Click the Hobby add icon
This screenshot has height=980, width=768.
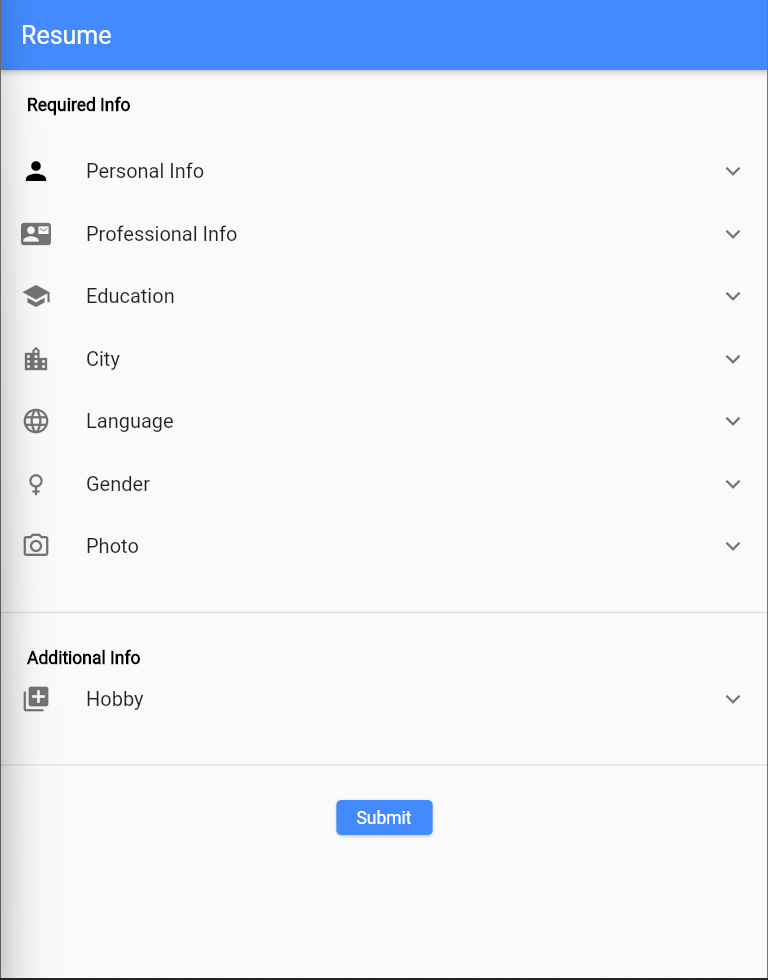(x=36, y=698)
